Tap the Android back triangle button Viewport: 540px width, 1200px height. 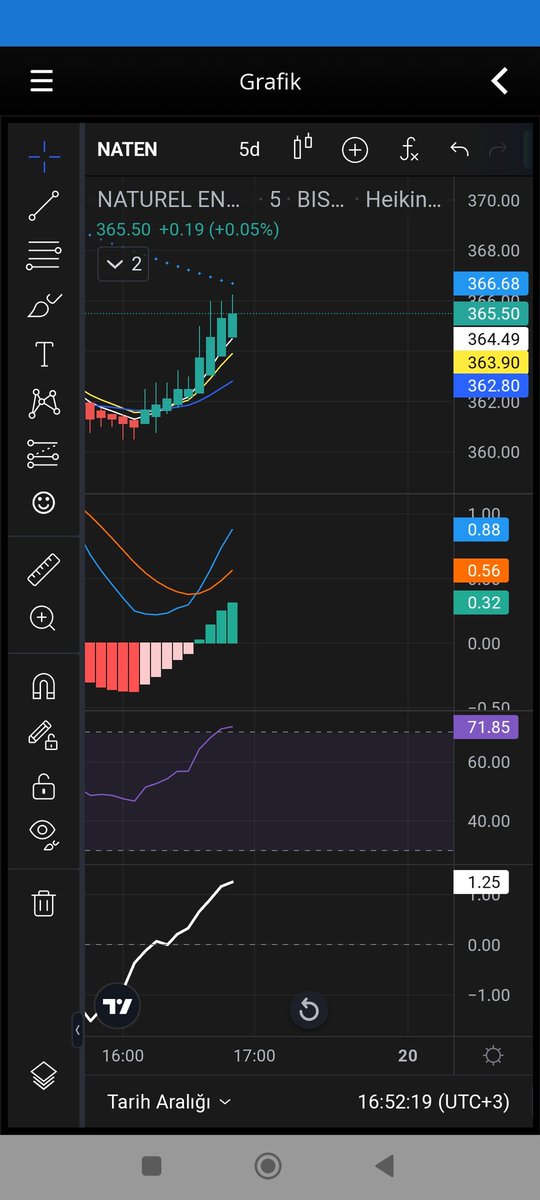(x=383, y=1165)
